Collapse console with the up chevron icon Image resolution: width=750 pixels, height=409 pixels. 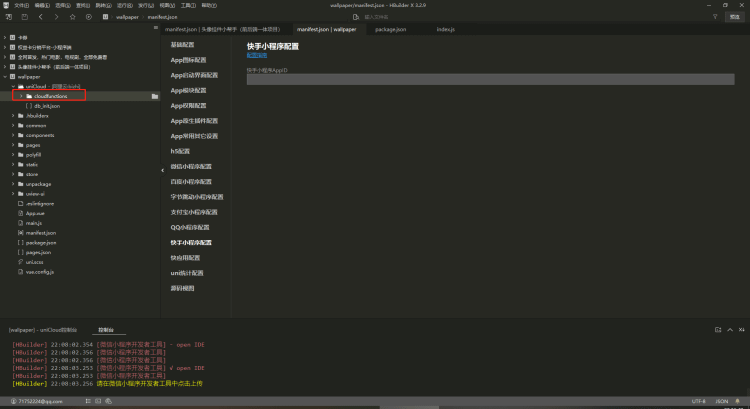(x=730, y=330)
